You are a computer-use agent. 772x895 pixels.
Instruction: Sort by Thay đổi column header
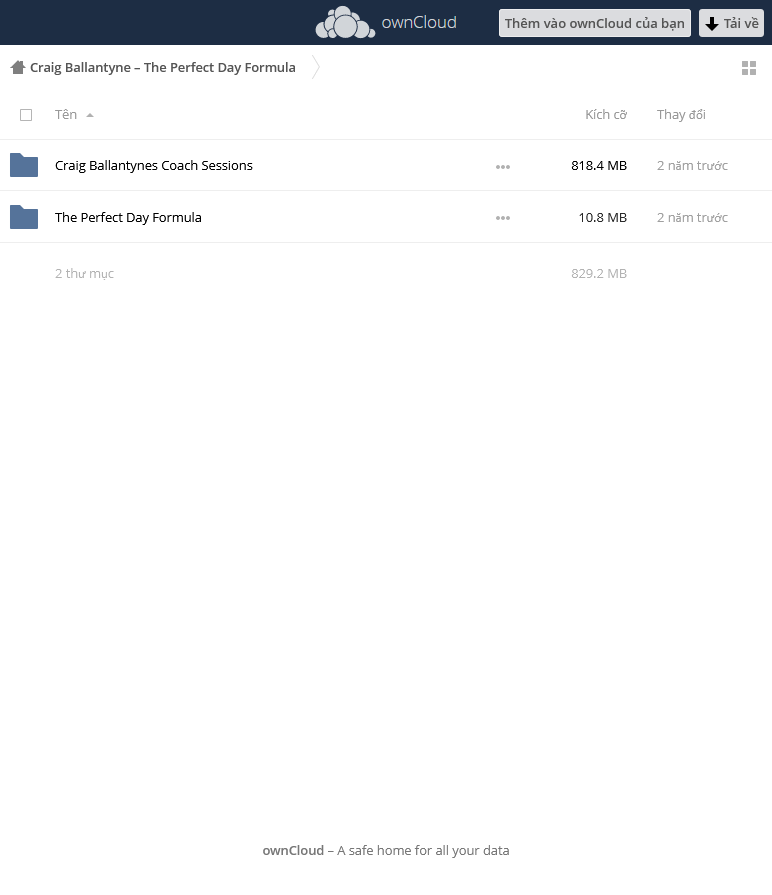[681, 115]
